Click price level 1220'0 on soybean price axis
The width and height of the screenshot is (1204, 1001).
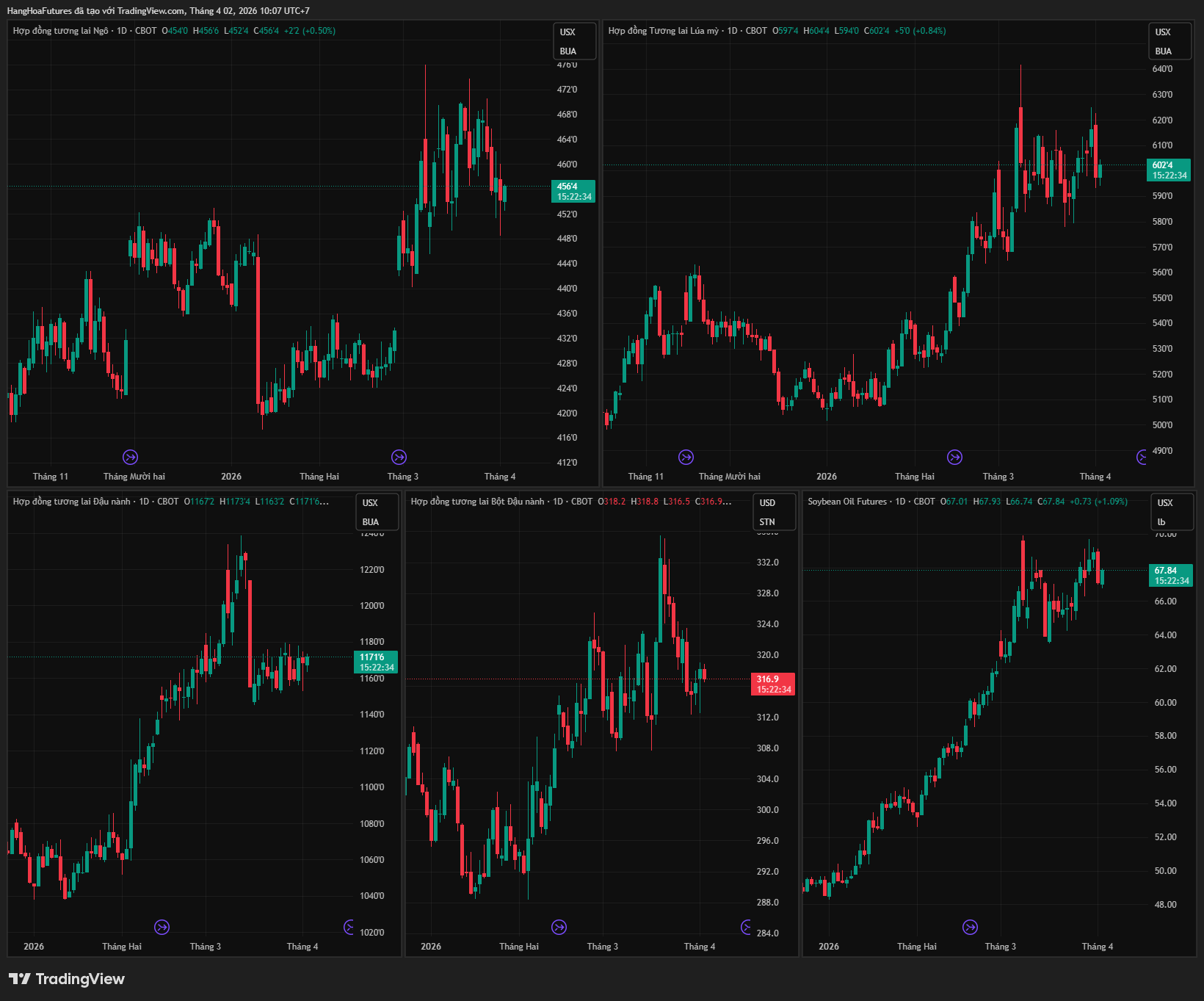click(371, 570)
